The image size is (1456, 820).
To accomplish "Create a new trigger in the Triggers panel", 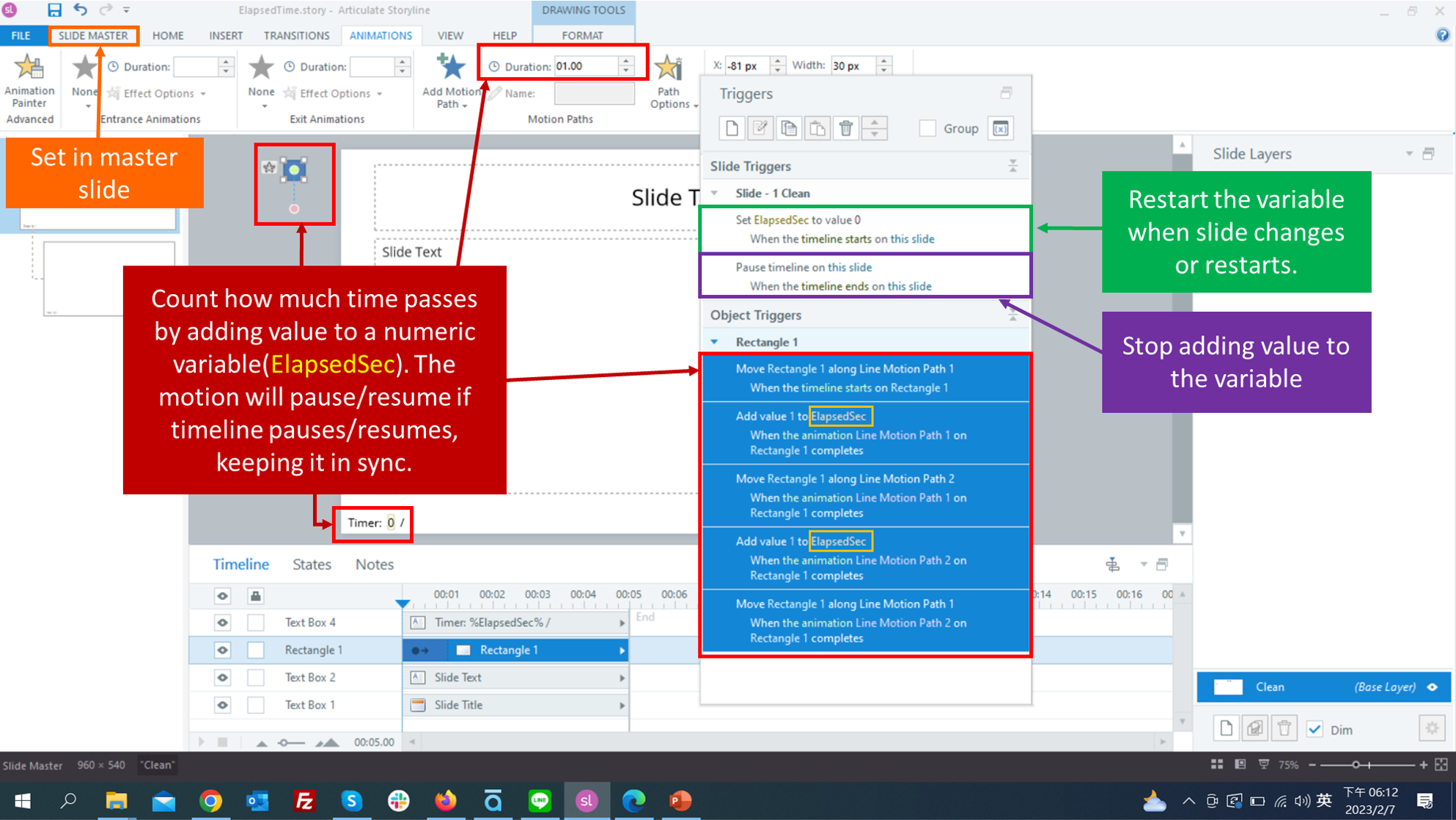I will pyautogui.click(x=731, y=128).
